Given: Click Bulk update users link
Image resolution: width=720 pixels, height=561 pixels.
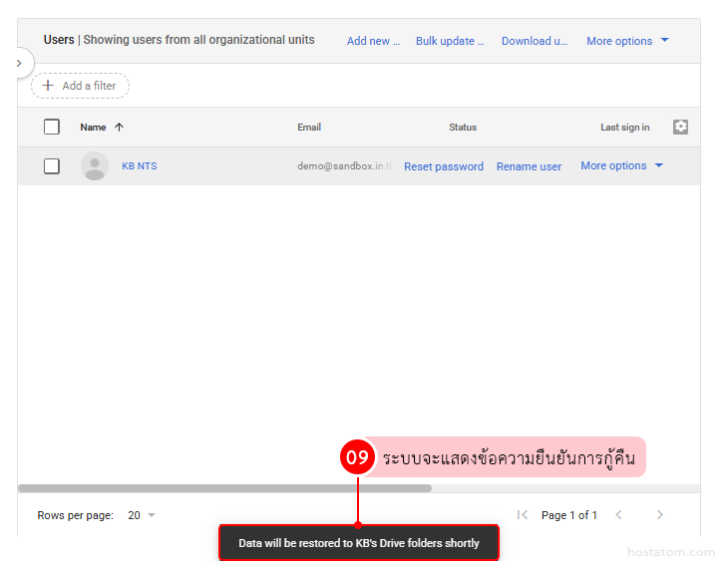Looking at the screenshot, I should pyautogui.click(x=450, y=41).
